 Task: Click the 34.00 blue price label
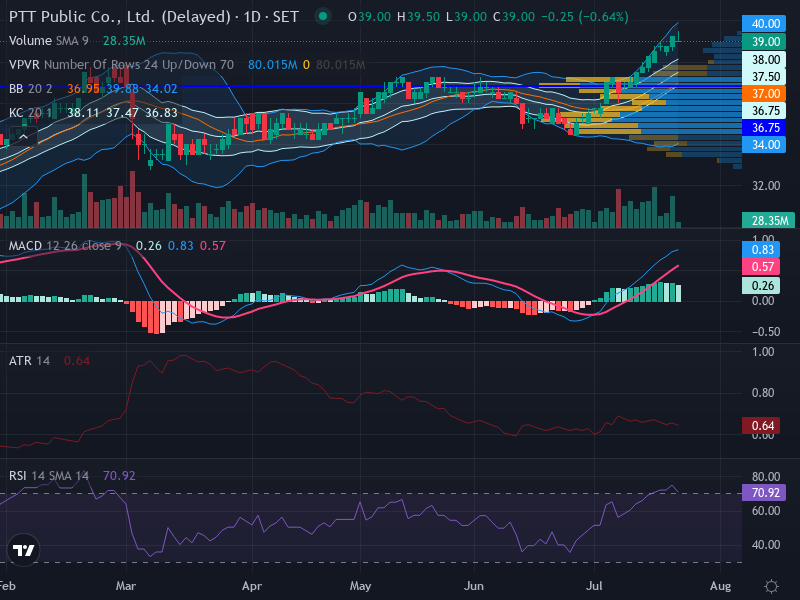764,145
